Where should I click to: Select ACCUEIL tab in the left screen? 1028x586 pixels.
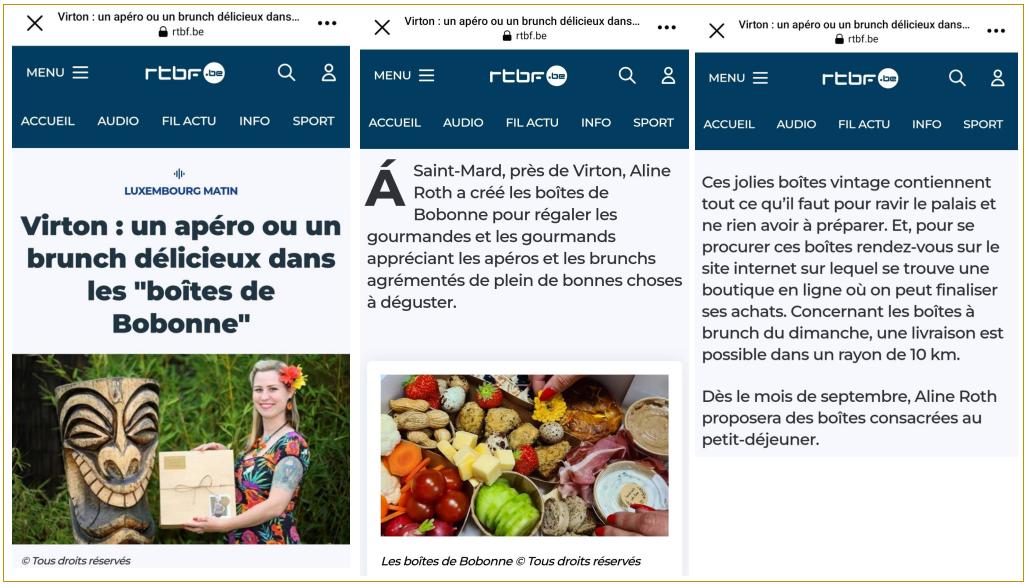tap(48, 121)
